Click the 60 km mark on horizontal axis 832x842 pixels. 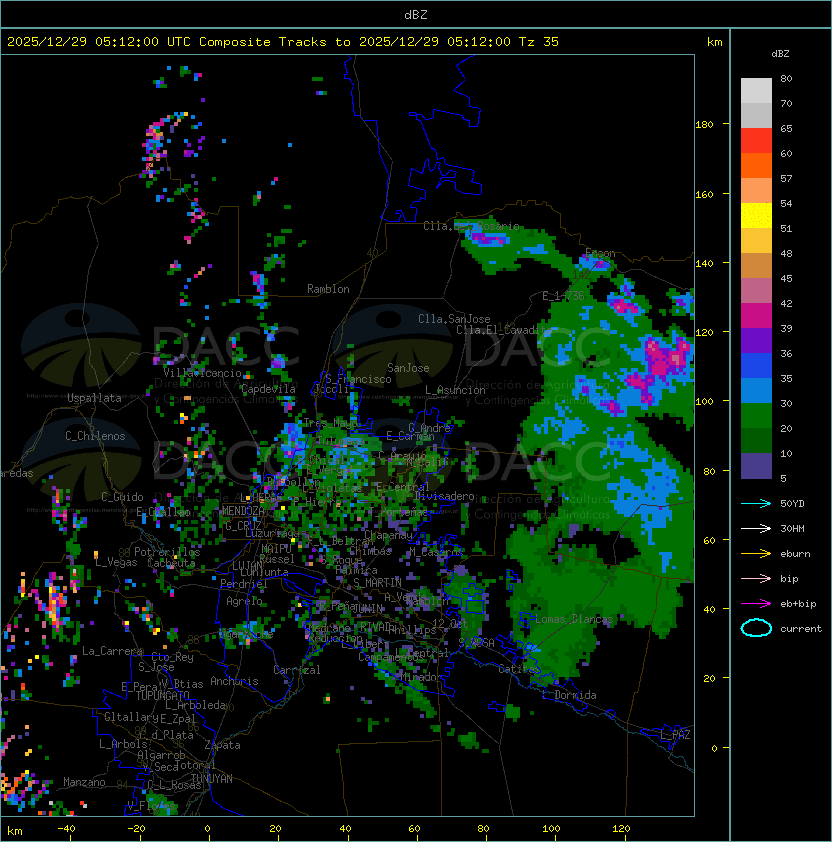pyautogui.click(x=414, y=829)
